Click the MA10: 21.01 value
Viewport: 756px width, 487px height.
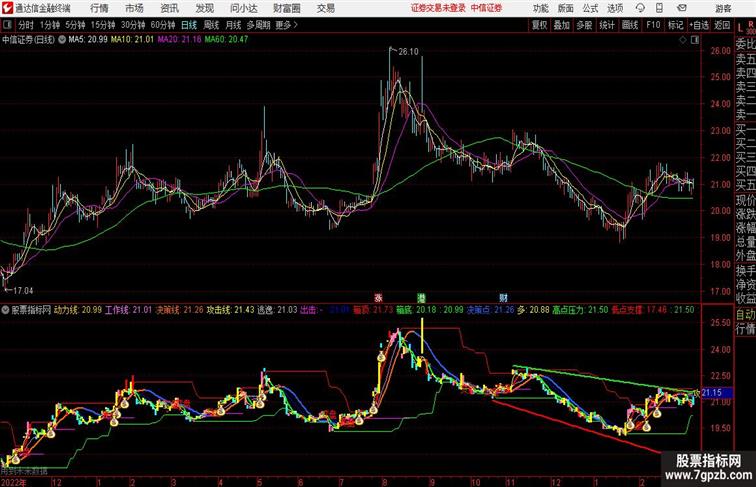(132, 40)
